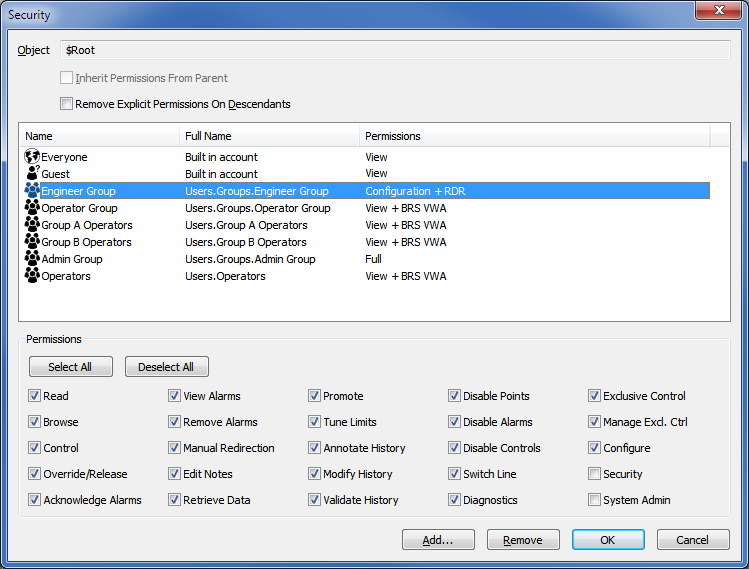Click in the Object $Root field

click(x=395, y=50)
